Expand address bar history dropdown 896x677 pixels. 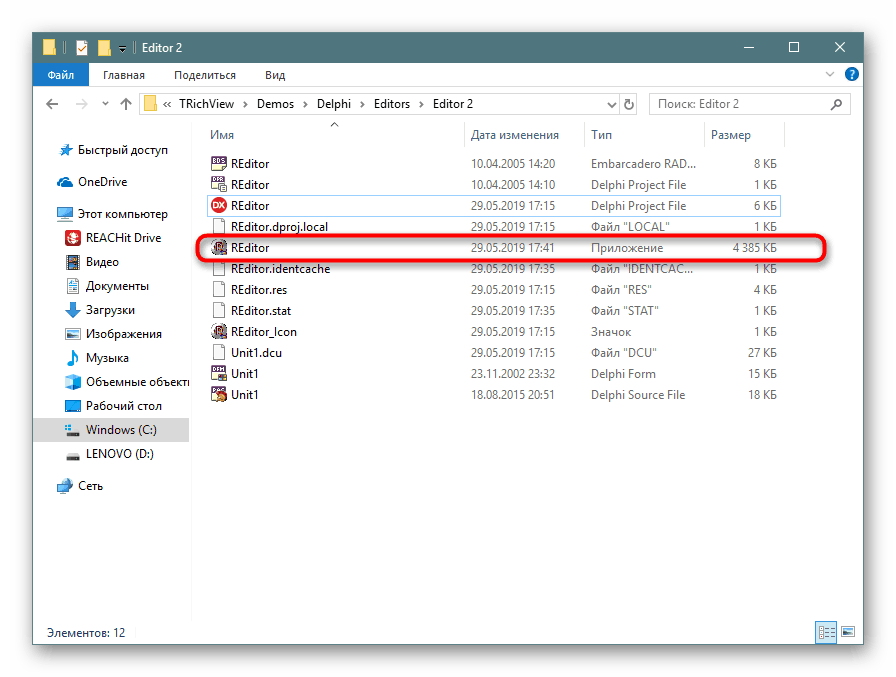coord(611,105)
